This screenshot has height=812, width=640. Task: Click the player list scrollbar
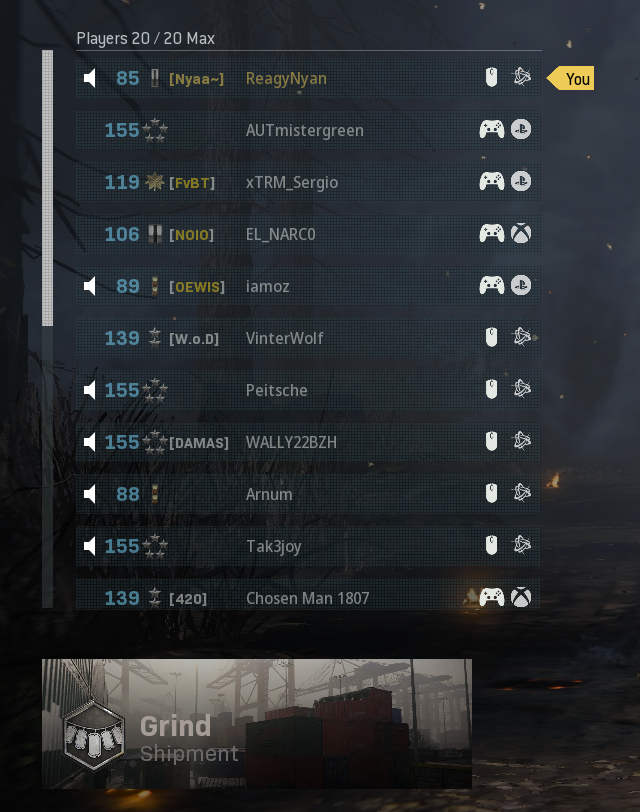(48, 328)
